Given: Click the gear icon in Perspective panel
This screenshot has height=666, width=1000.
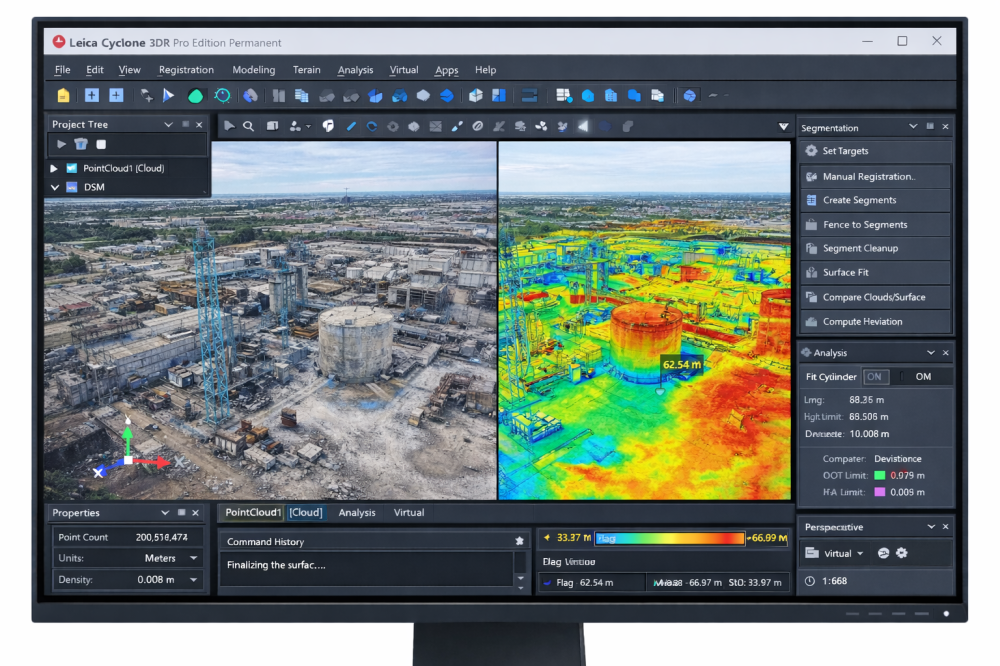Looking at the screenshot, I should (902, 553).
